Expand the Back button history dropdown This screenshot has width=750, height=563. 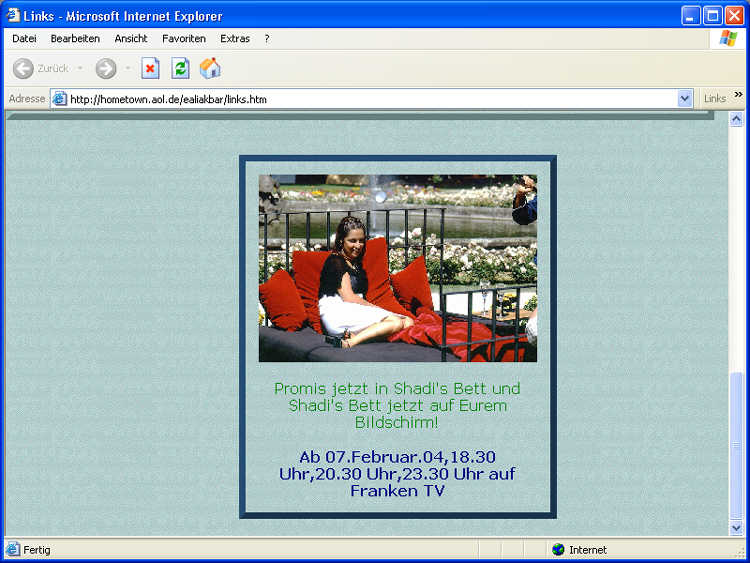coord(80,69)
